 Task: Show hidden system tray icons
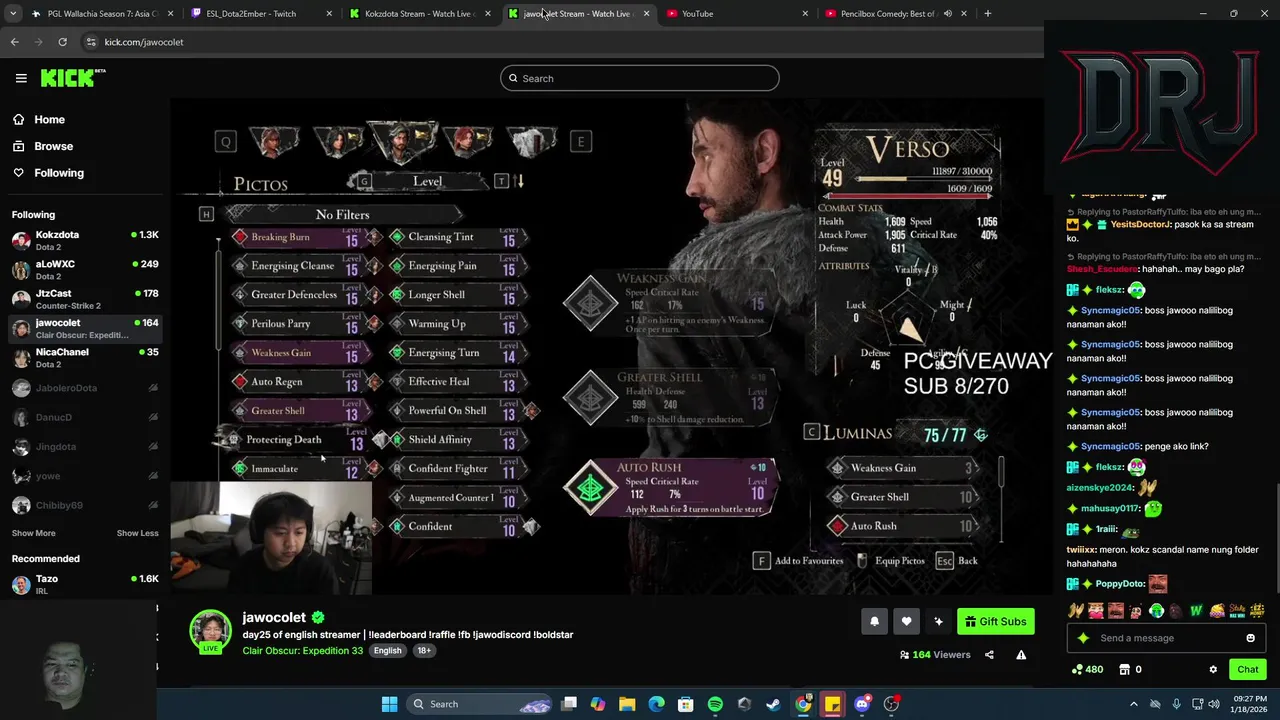click(x=1133, y=704)
